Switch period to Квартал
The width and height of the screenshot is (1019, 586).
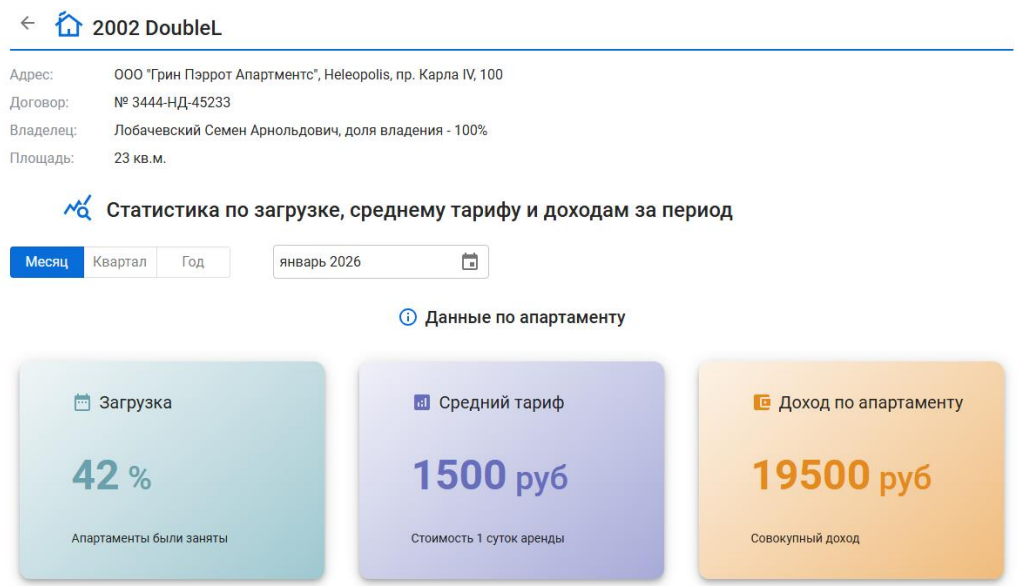click(x=120, y=262)
